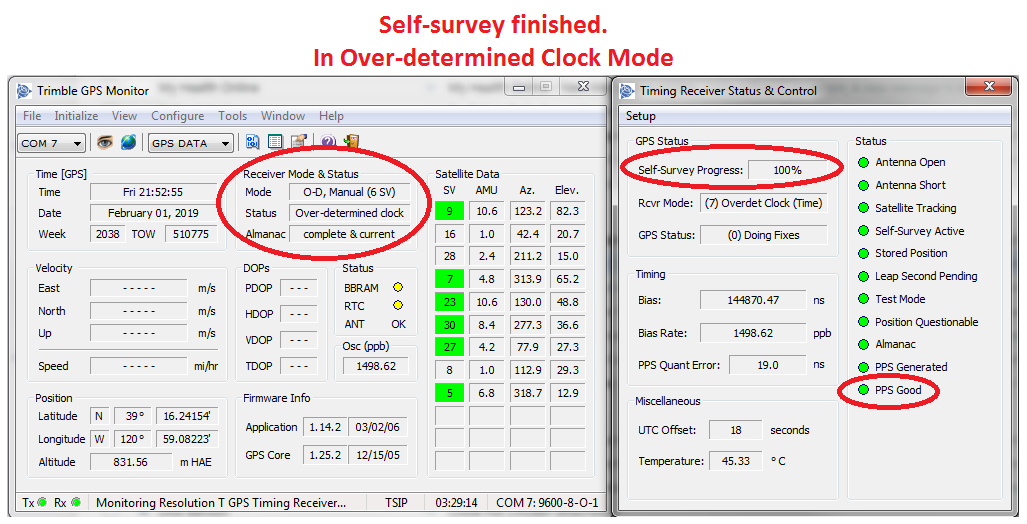Click the Rcvr Mode Overdet Clock field
The height and width of the screenshot is (524, 1027).
point(764,203)
